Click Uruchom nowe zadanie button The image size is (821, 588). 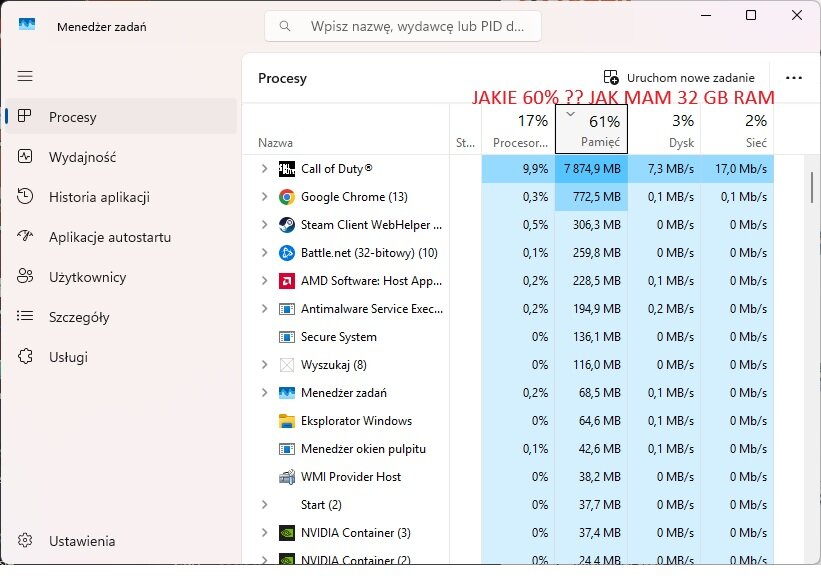tap(679, 78)
